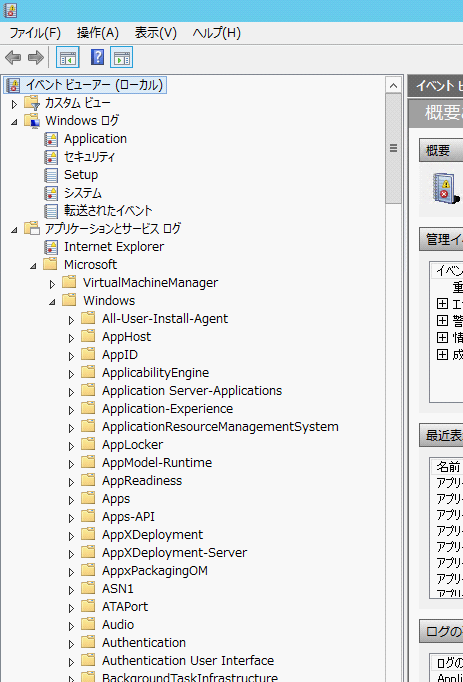Open the ヘルプ(H) menu
The width and height of the screenshot is (463, 682).
click(217, 33)
